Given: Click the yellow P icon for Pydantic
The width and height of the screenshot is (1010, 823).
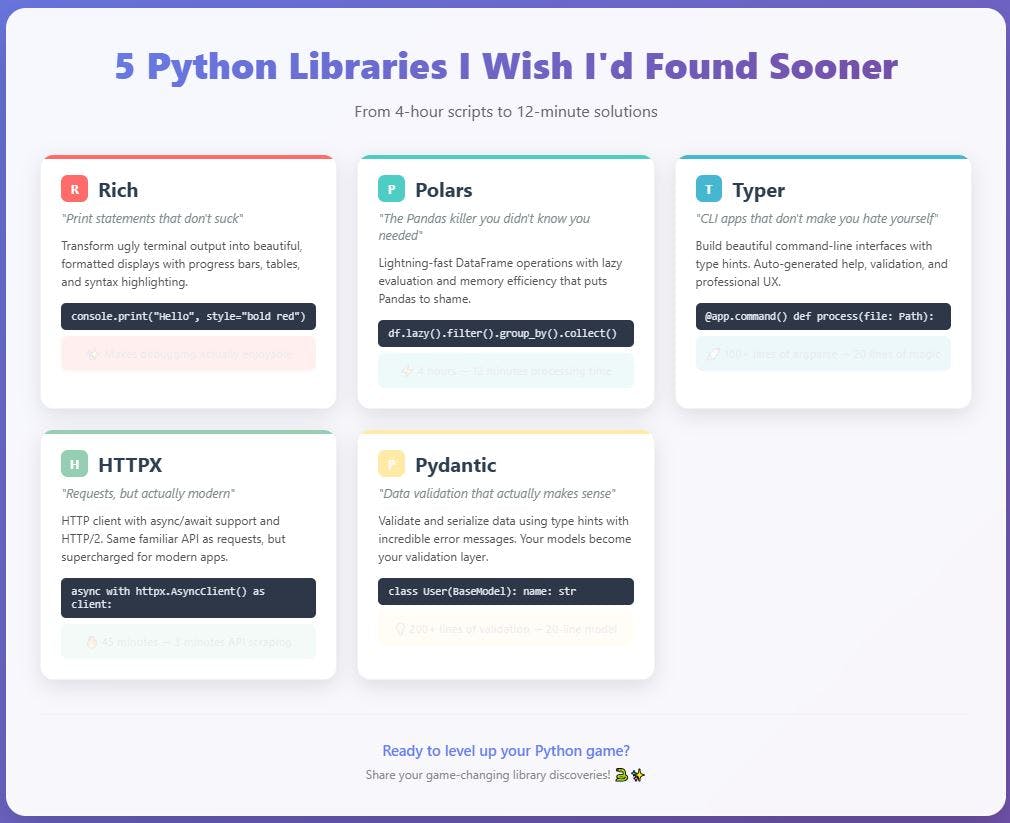Looking at the screenshot, I should click(391, 464).
